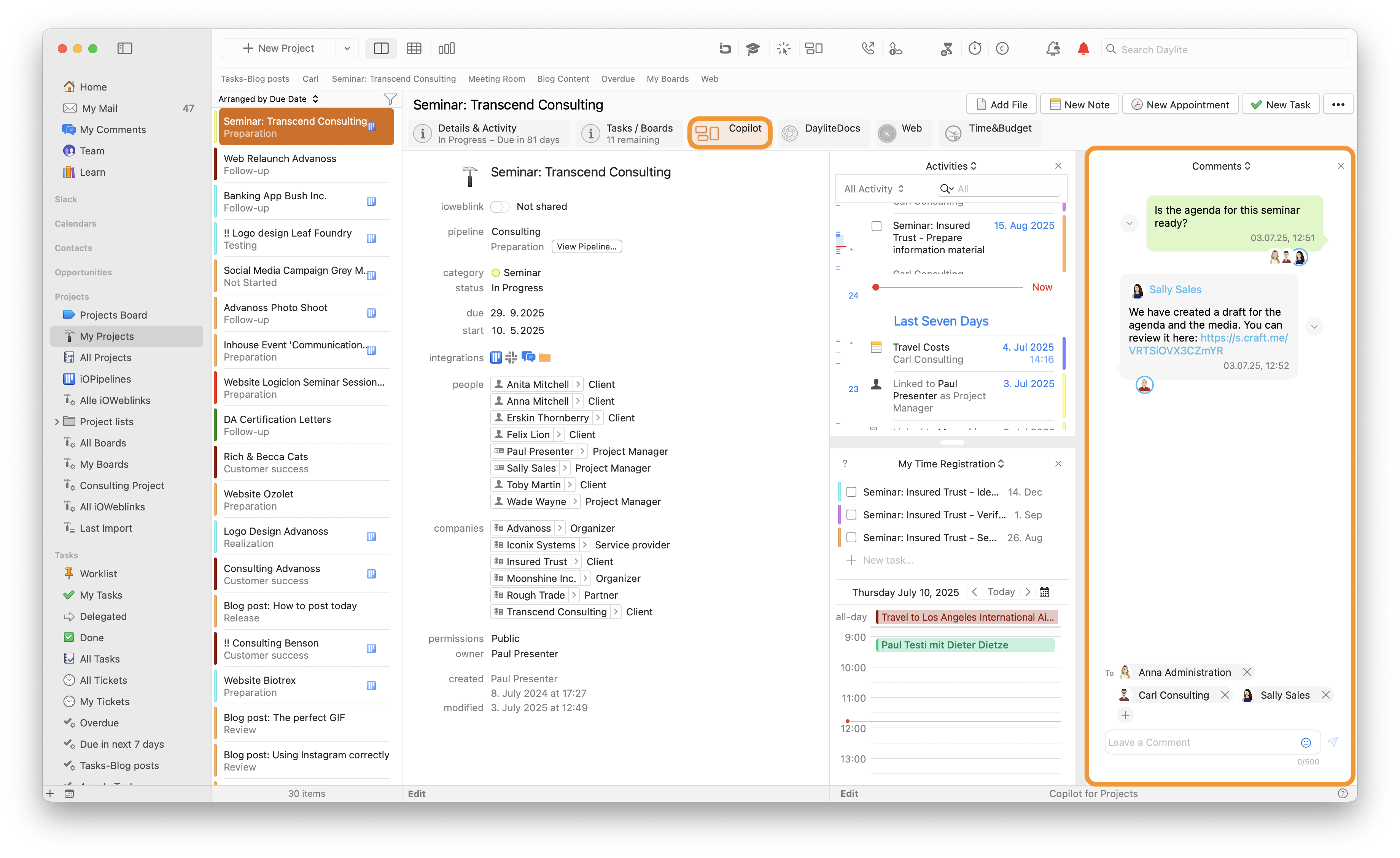1400x858 pixels.
Task: Select the split list-detail view icon
Action: tap(381, 48)
